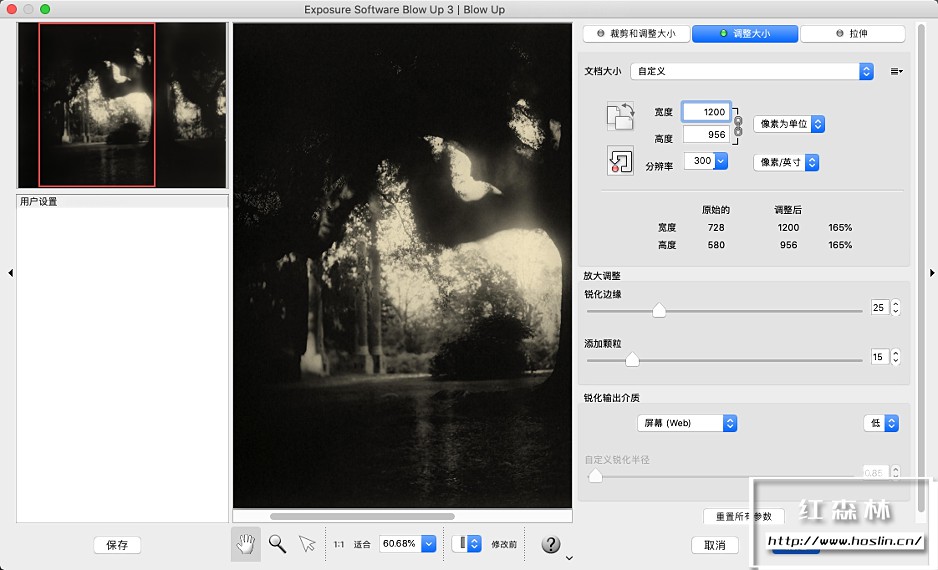Collapse the left panel with arrow
Image resolution: width=938 pixels, height=570 pixels.
[10, 272]
